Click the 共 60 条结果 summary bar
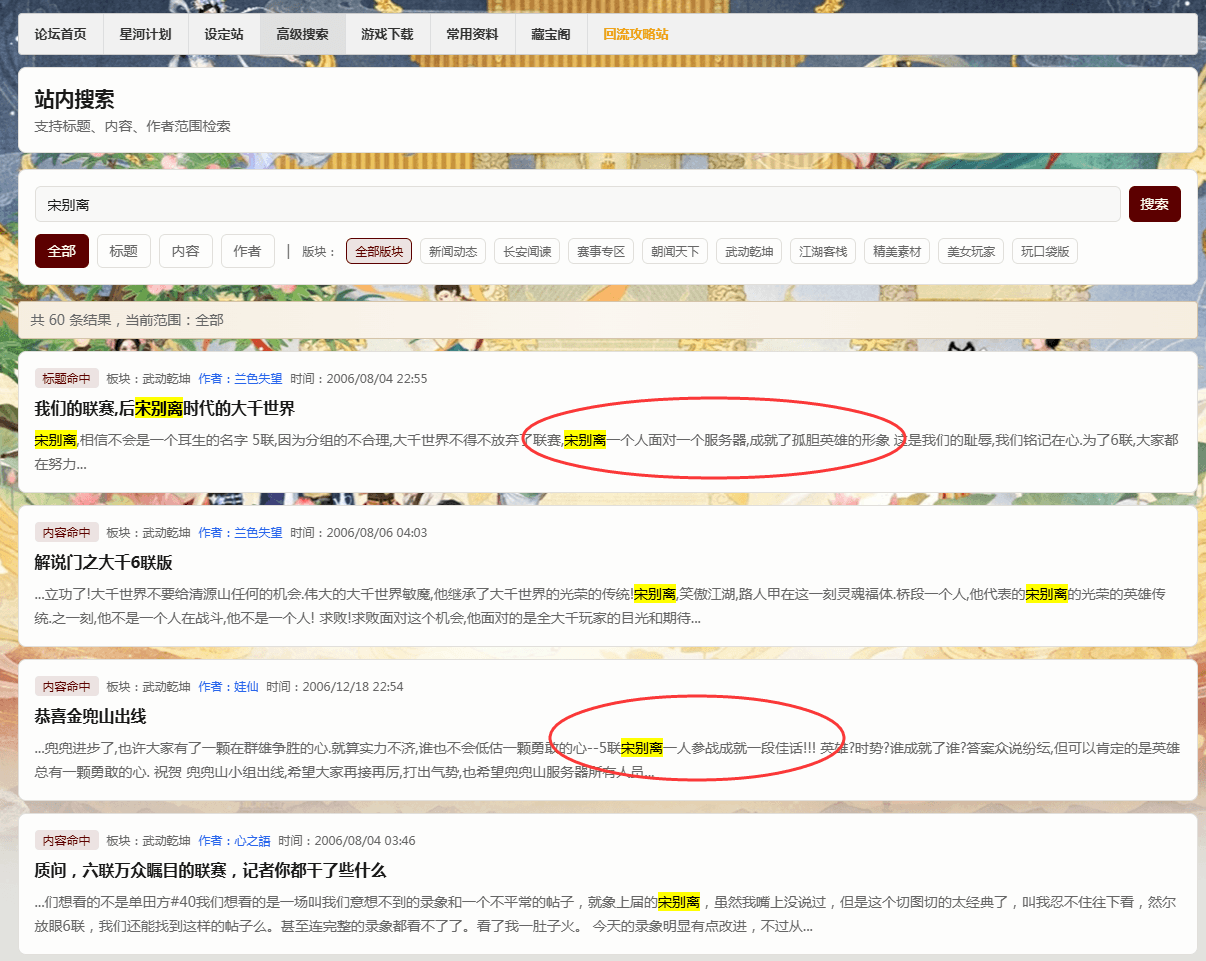This screenshot has height=961, width=1206. 607,320
